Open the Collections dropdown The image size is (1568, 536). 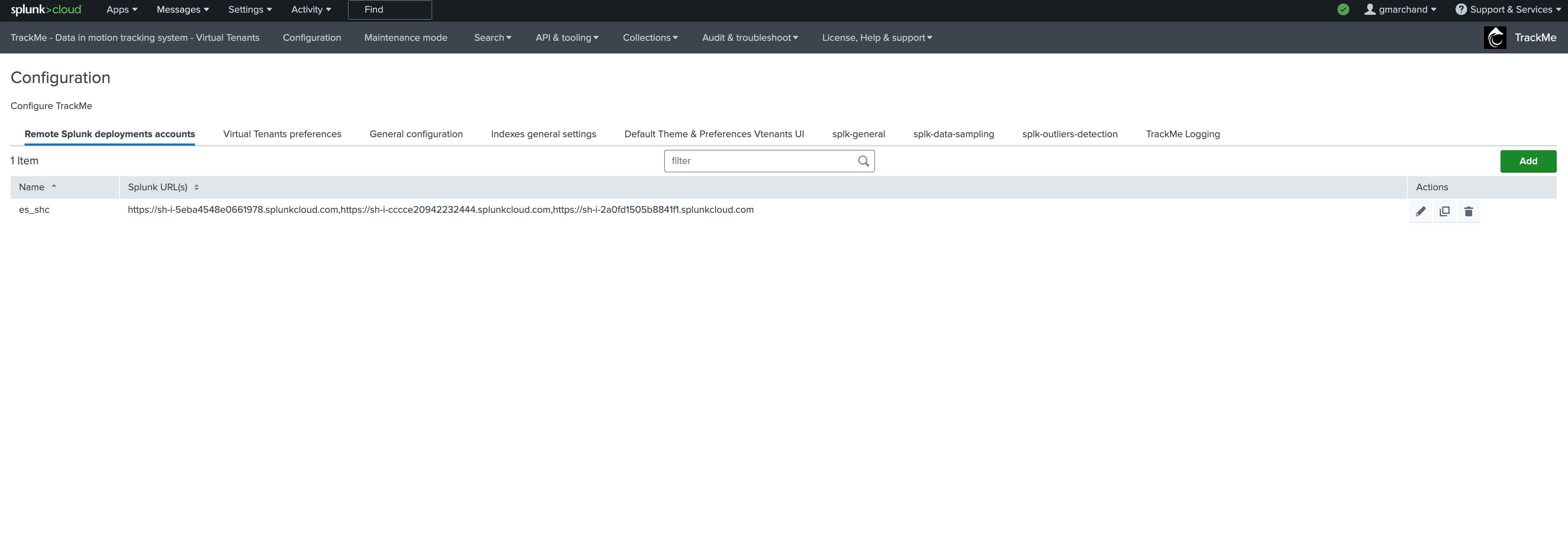point(649,38)
